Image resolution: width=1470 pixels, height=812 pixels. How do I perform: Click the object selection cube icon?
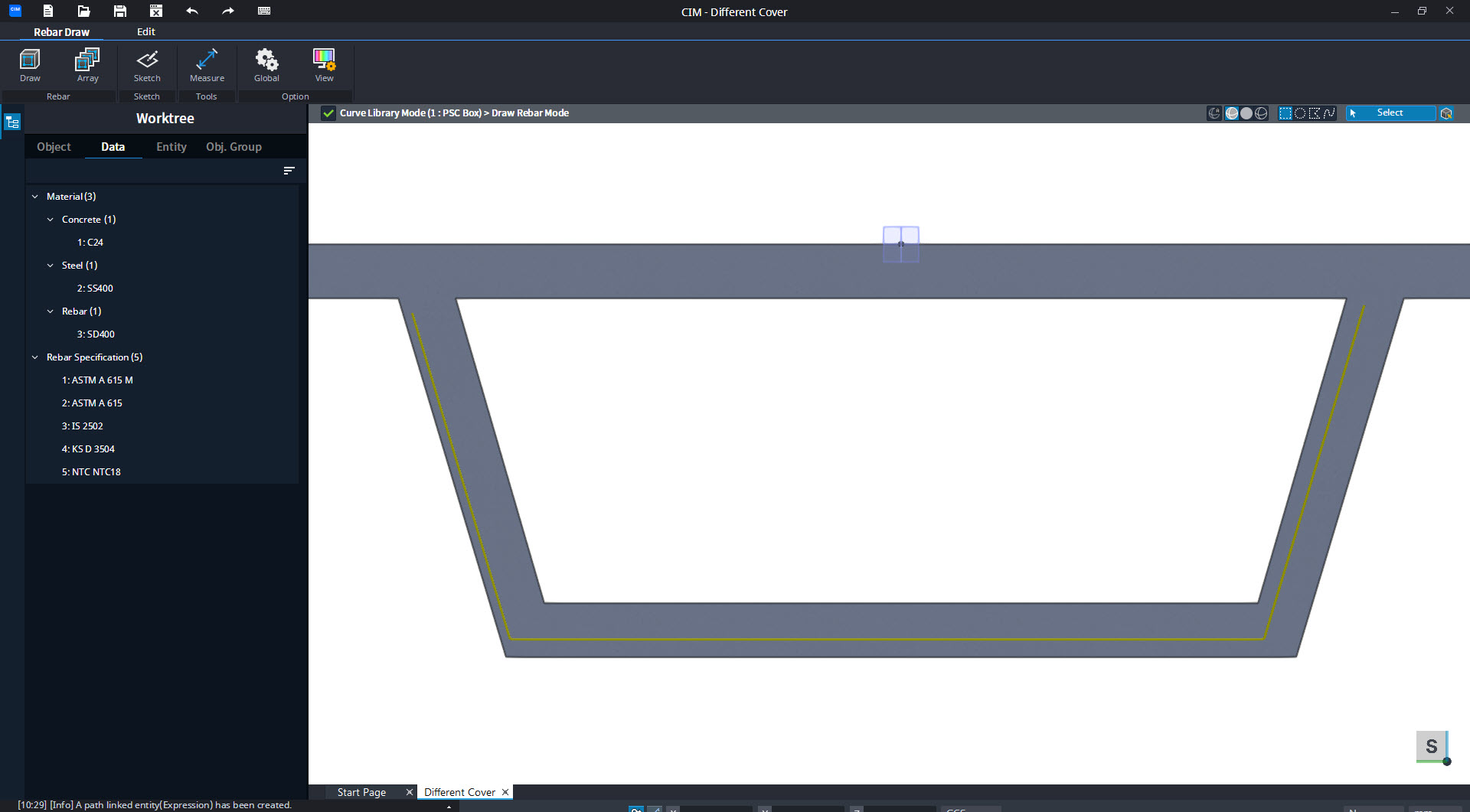[1446, 113]
